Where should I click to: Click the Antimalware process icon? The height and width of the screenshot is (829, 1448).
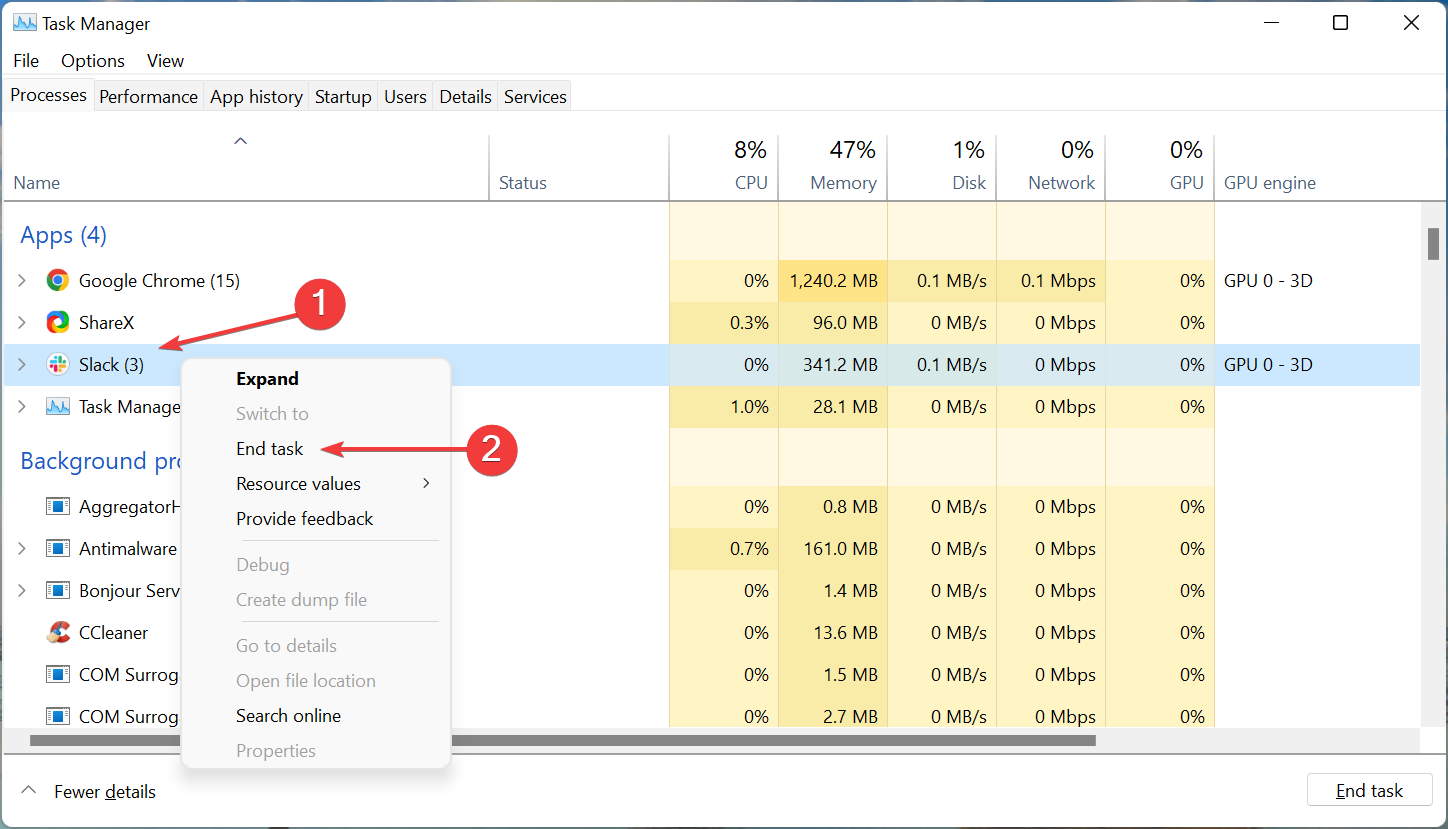57,549
